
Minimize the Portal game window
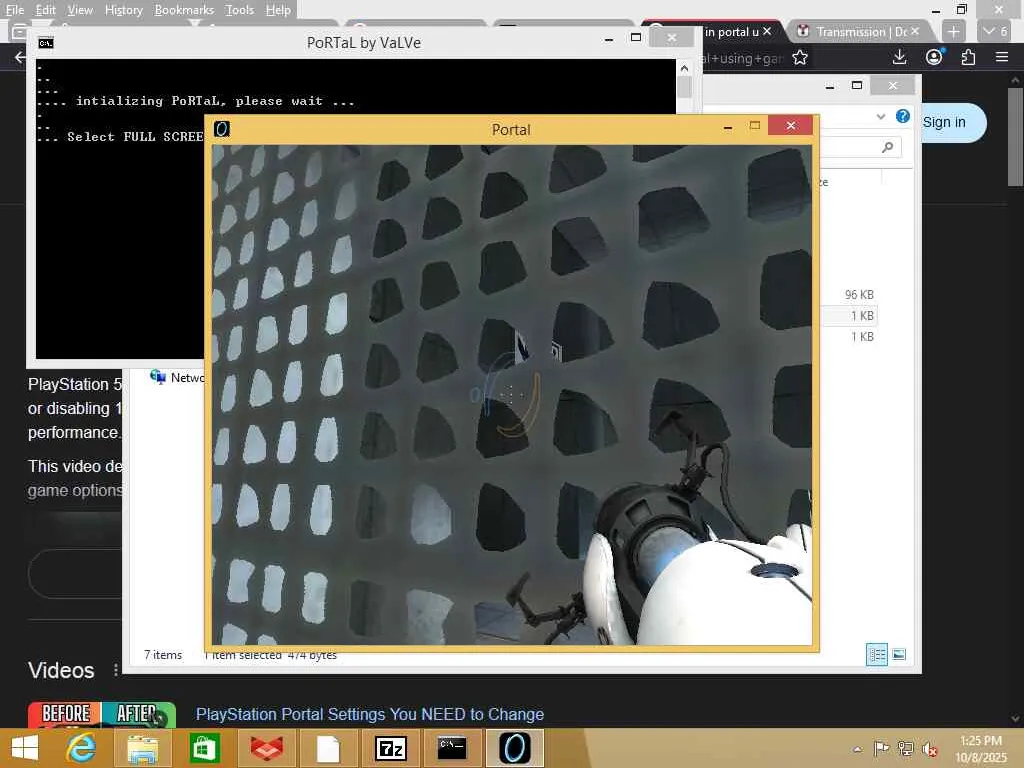coord(728,127)
